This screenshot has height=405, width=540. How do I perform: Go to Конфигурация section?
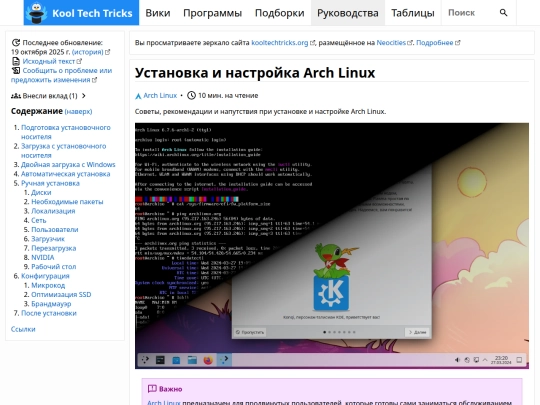click(x=45, y=276)
